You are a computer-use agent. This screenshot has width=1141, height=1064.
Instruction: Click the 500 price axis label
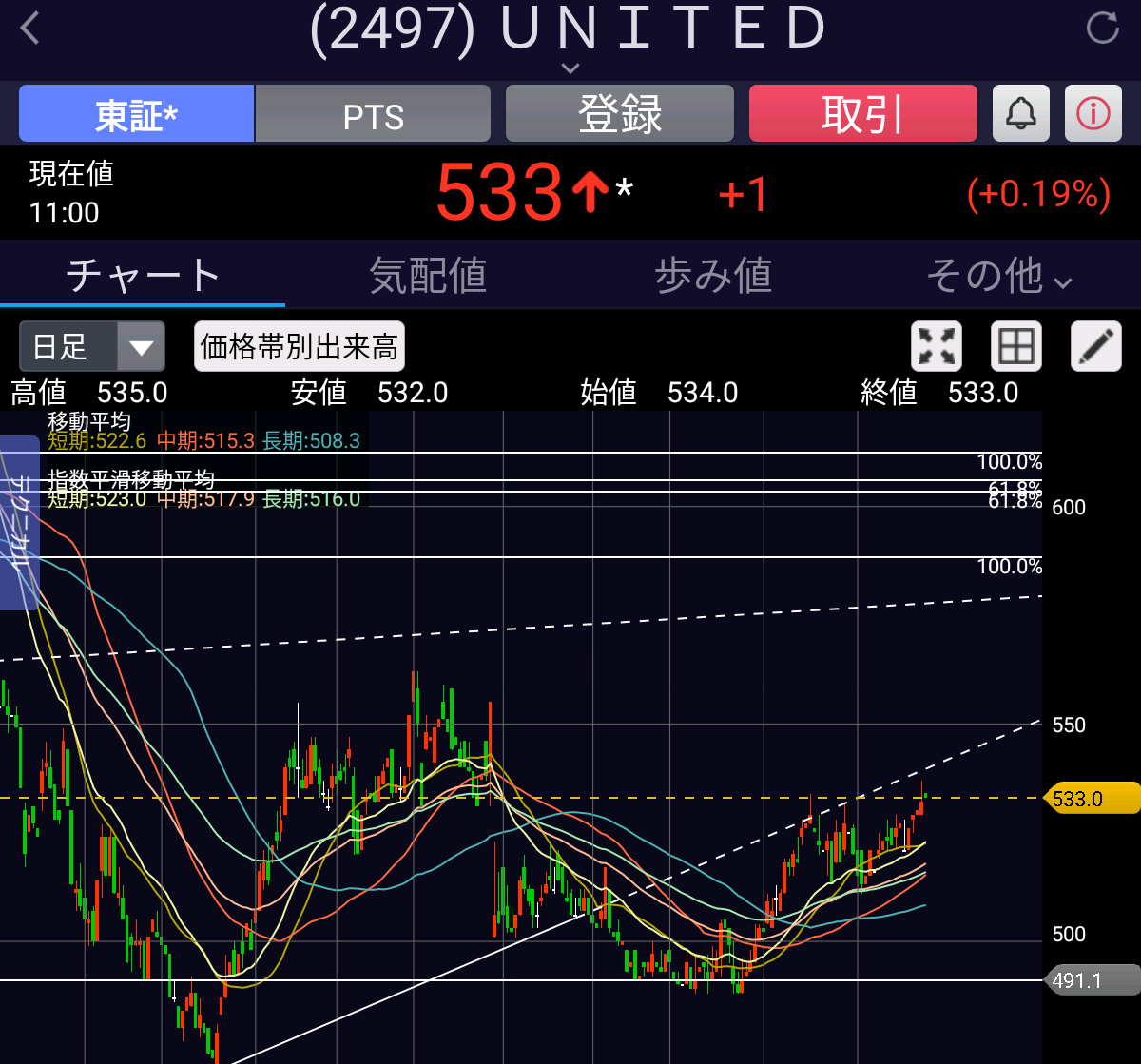[1069, 935]
